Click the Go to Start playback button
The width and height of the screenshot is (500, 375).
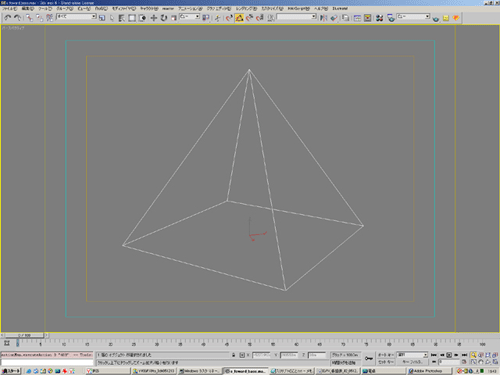coord(434,355)
